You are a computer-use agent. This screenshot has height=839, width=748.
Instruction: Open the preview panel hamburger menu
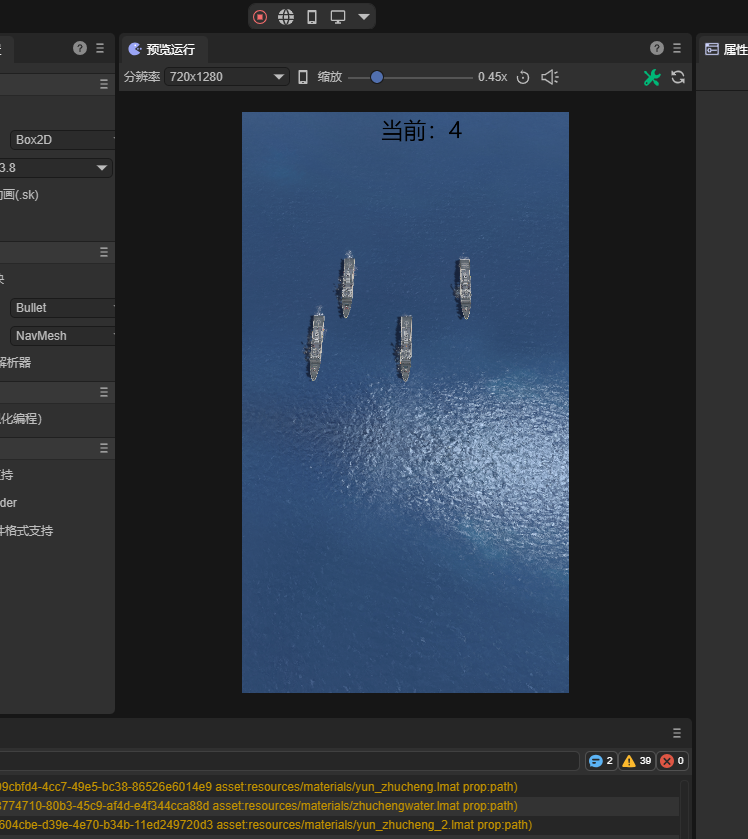pos(677,48)
